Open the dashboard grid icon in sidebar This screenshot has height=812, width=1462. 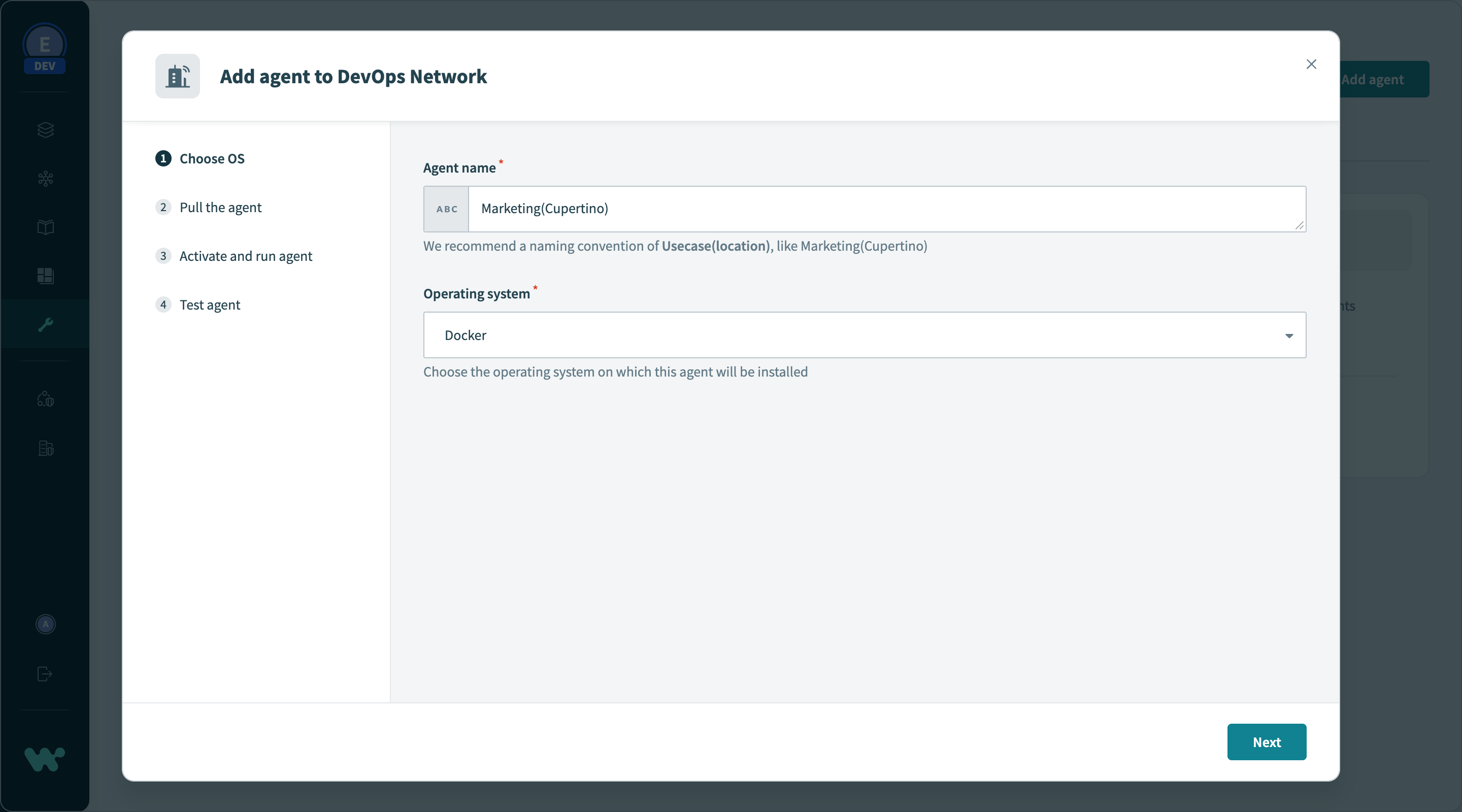45,276
